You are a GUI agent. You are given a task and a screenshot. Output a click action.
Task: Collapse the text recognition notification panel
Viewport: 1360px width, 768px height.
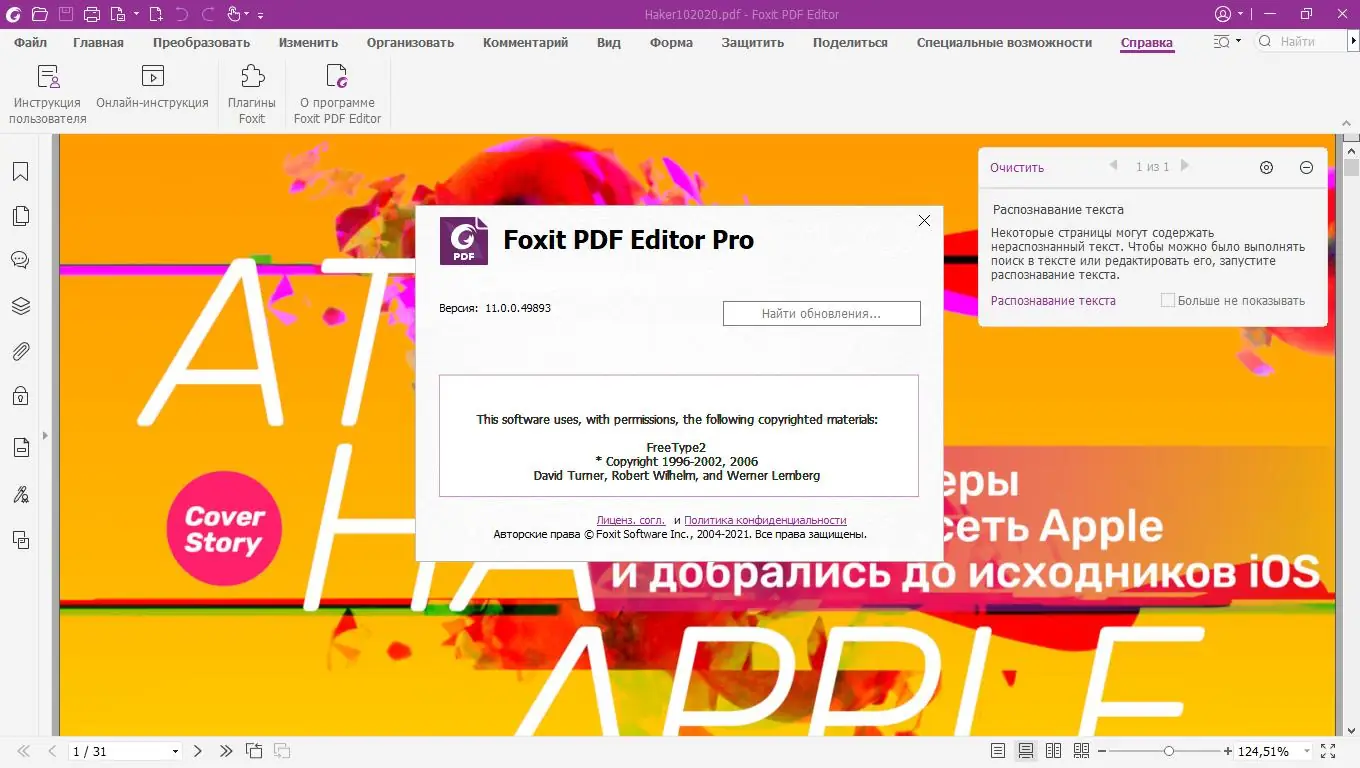pos(1306,167)
